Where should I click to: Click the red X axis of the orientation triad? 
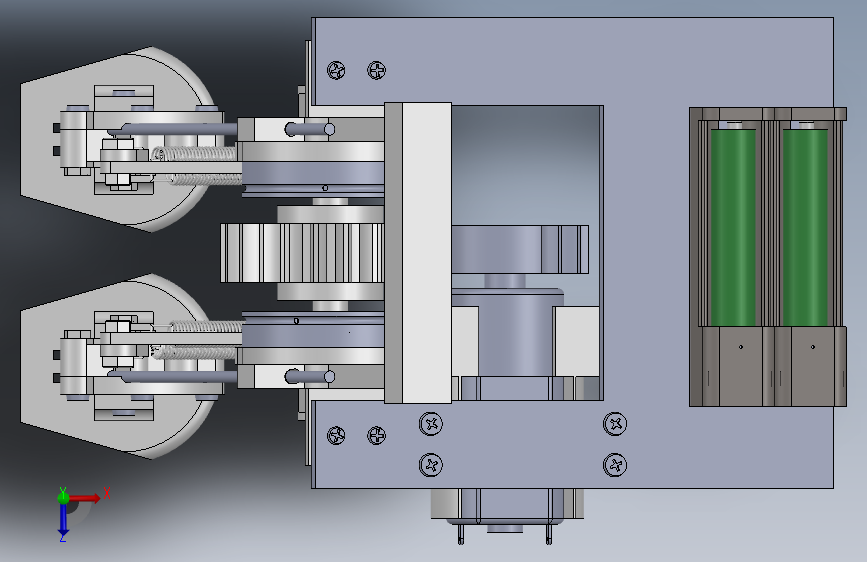(84, 498)
